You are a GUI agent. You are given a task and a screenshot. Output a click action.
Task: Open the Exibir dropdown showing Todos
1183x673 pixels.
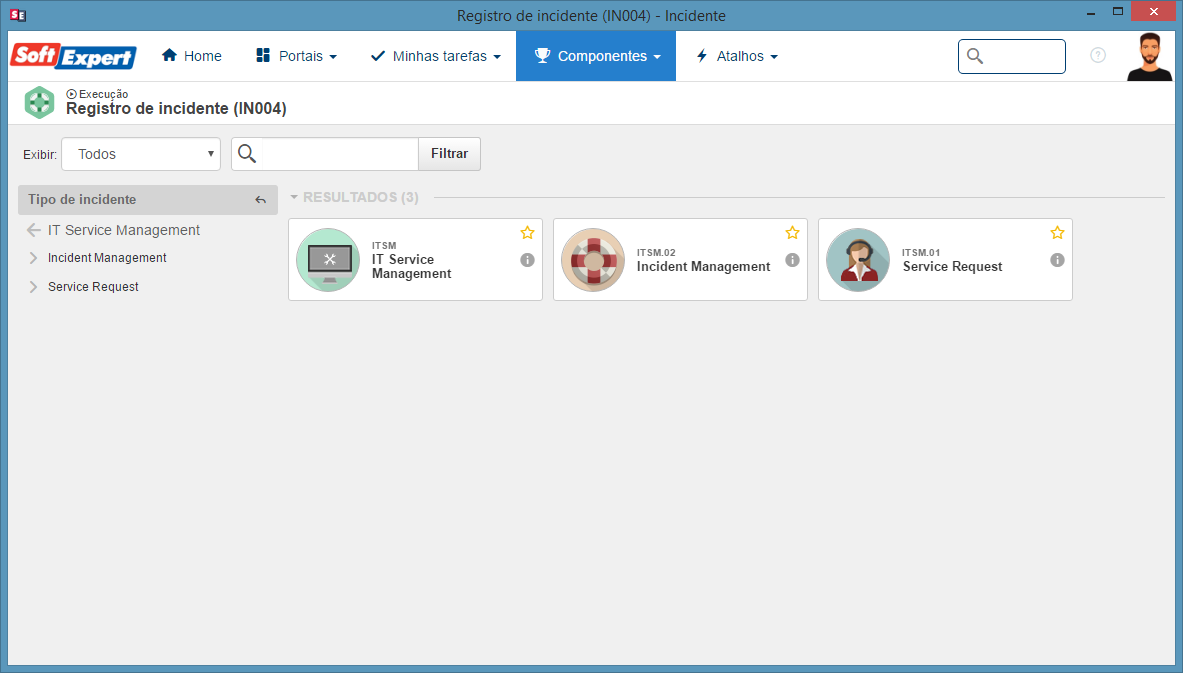[x=141, y=154]
